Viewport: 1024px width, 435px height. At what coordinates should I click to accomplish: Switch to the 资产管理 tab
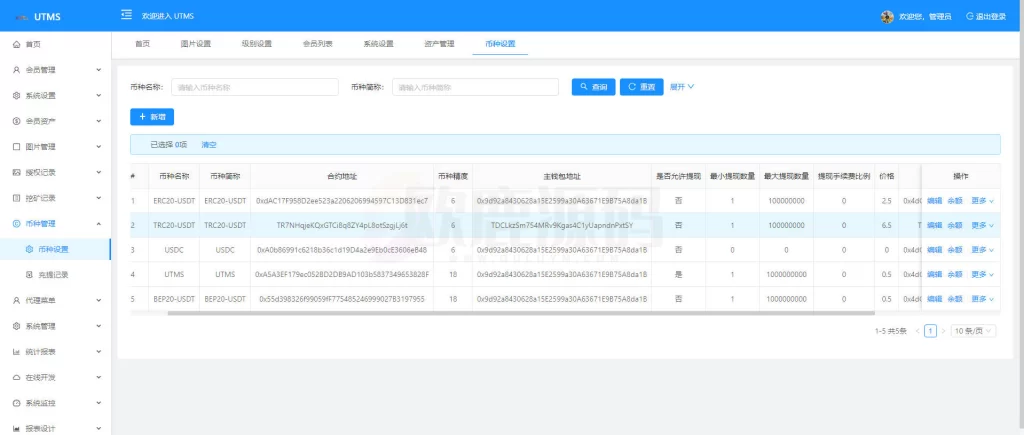click(439, 44)
